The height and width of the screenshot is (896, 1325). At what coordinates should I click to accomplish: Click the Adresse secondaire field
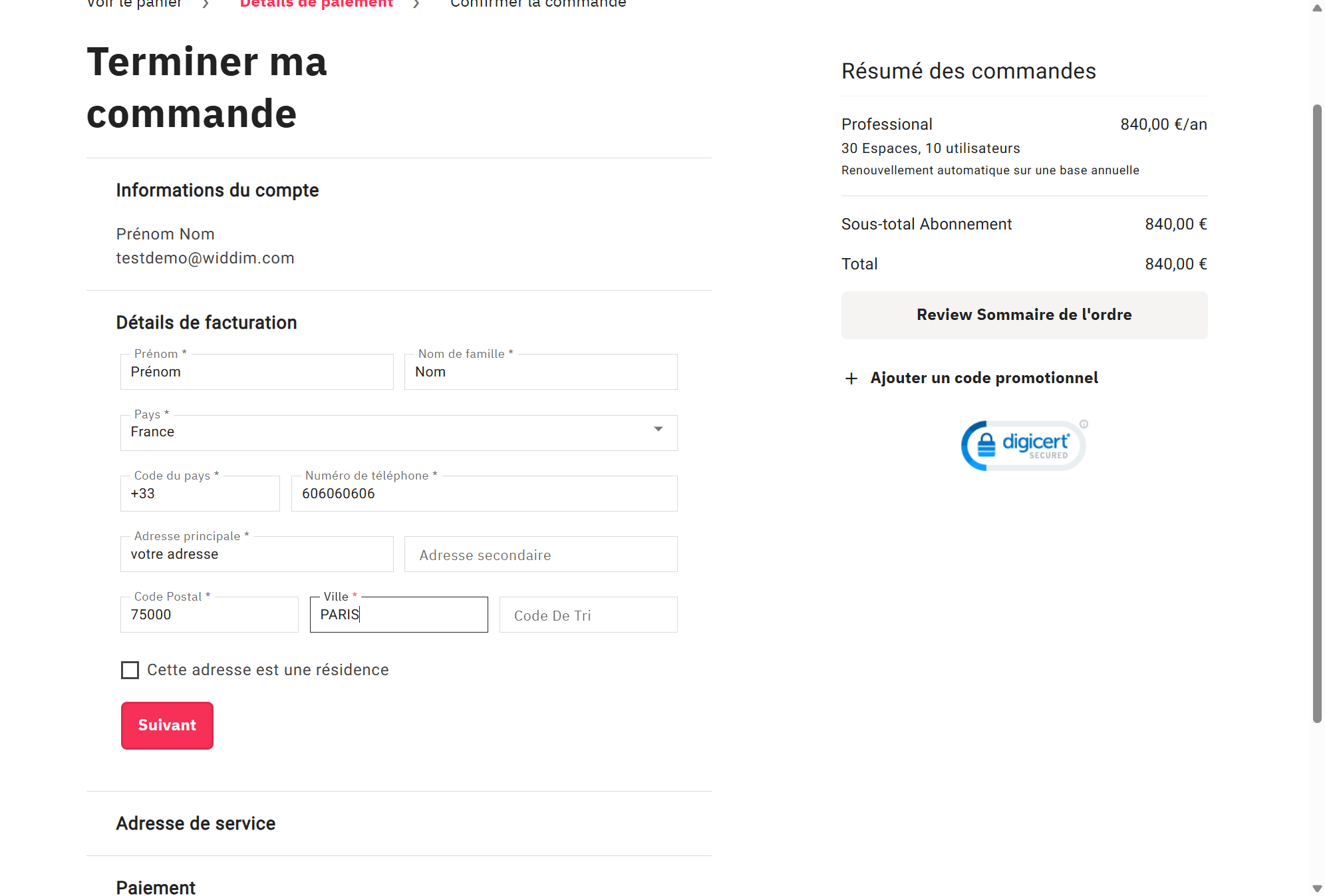pos(541,554)
